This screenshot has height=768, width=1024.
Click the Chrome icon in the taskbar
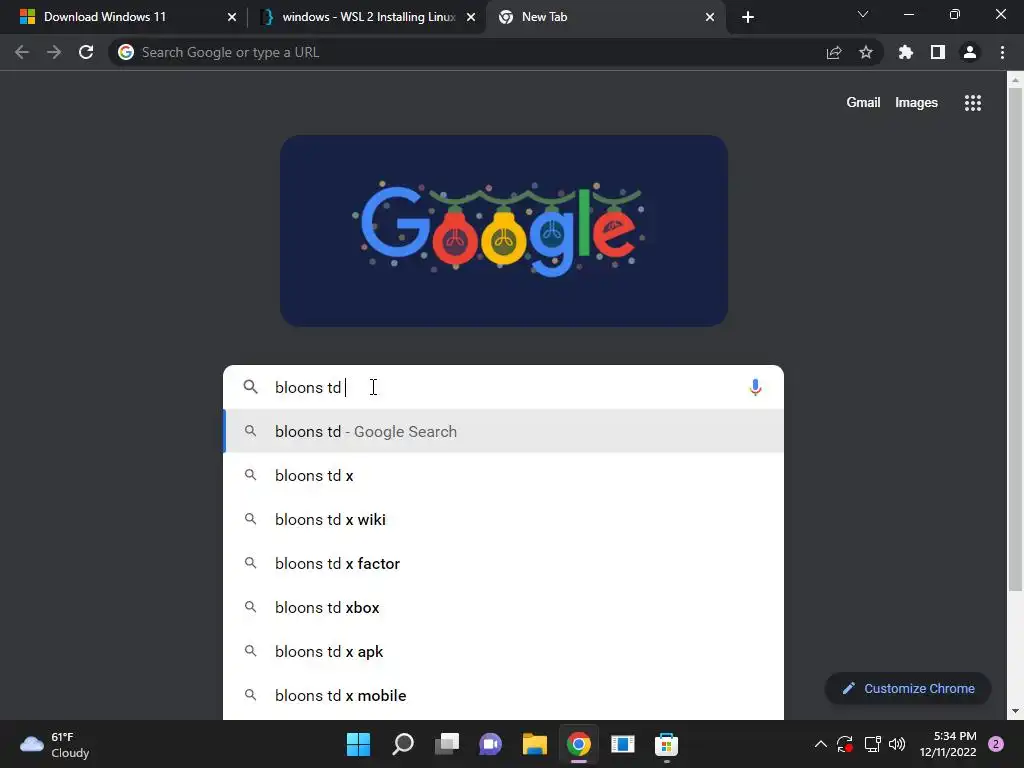(x=579, y=744)
